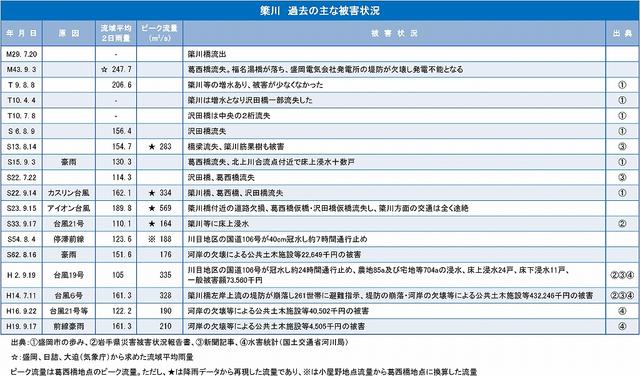640x376 pixels.
Task: Select rainfall value '206.6'
Action: pyautogui.click(x=122, y=85)
